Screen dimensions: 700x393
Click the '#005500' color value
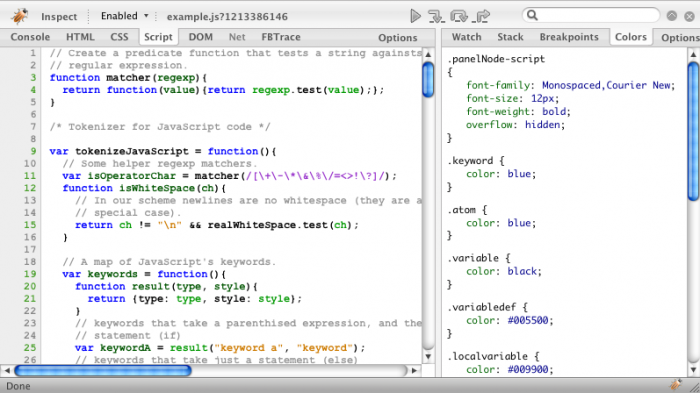click(x=528, y=320)
